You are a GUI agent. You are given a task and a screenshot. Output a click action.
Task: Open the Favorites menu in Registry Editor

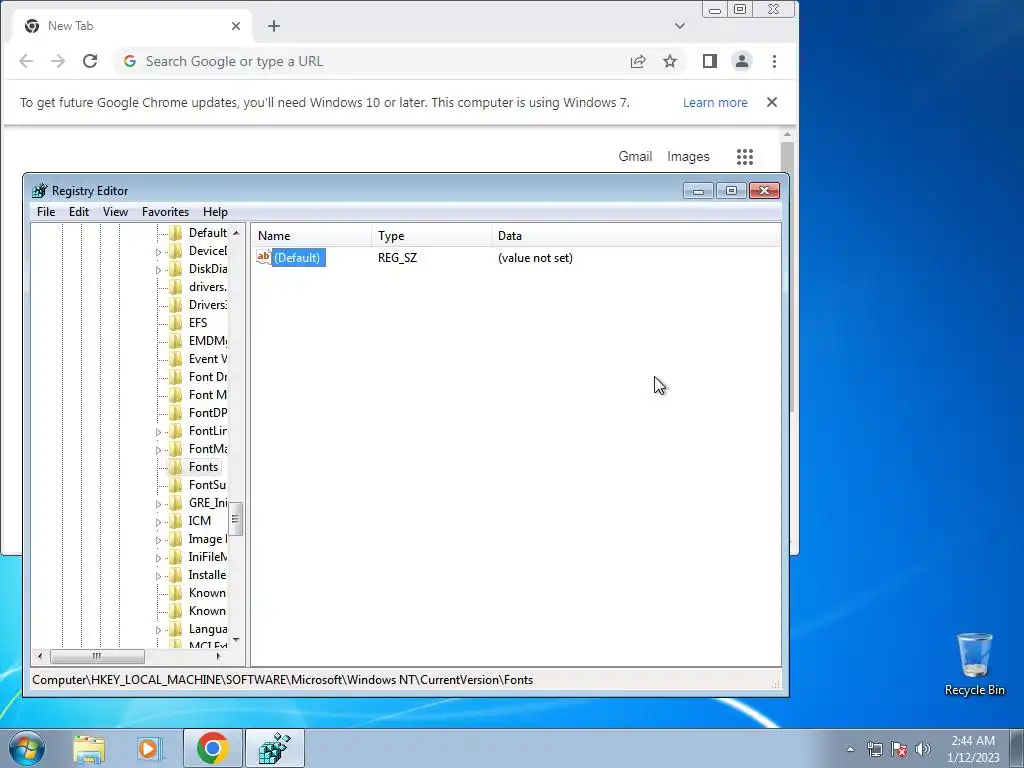165,212
